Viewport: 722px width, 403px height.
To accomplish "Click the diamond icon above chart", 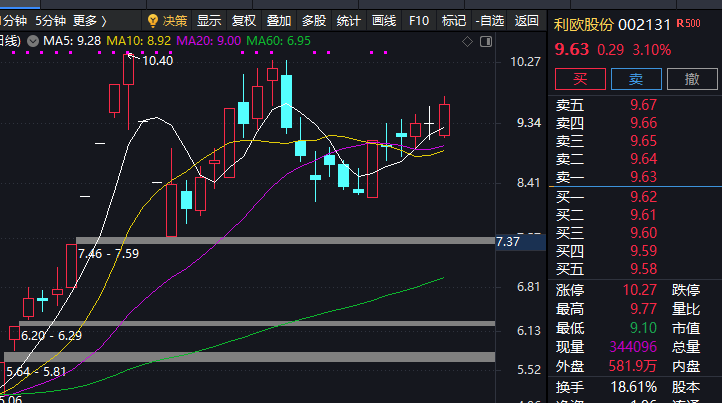I will click(467, 41).
